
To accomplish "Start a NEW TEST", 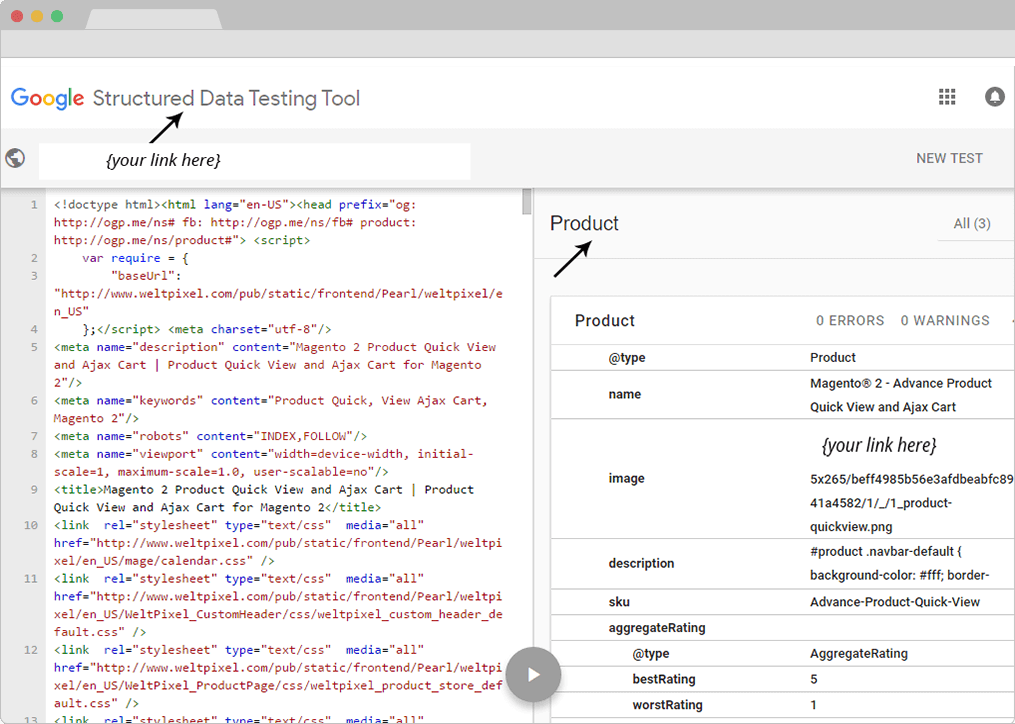I will (949, 159).
